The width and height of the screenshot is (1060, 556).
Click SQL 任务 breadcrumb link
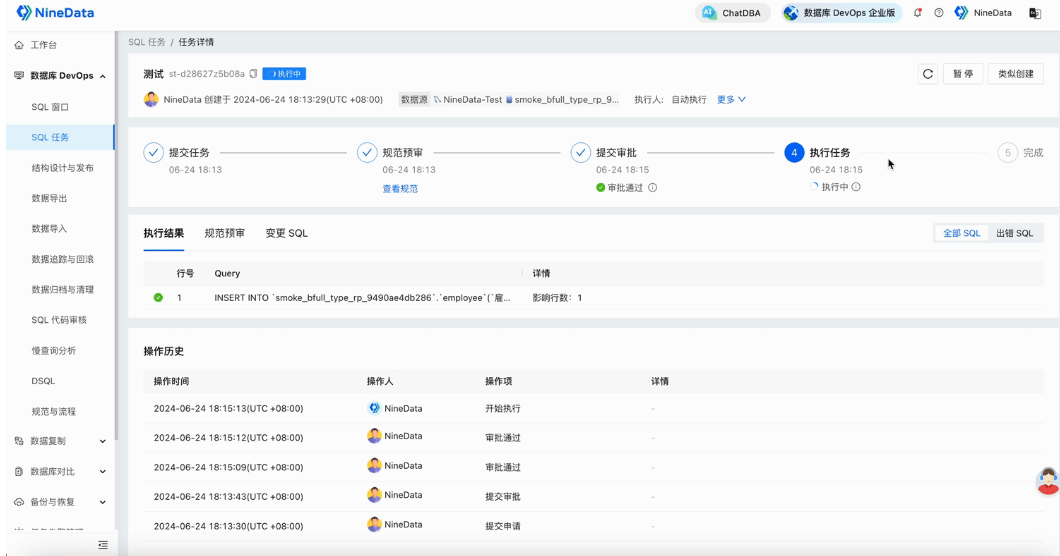pos(147,42)
